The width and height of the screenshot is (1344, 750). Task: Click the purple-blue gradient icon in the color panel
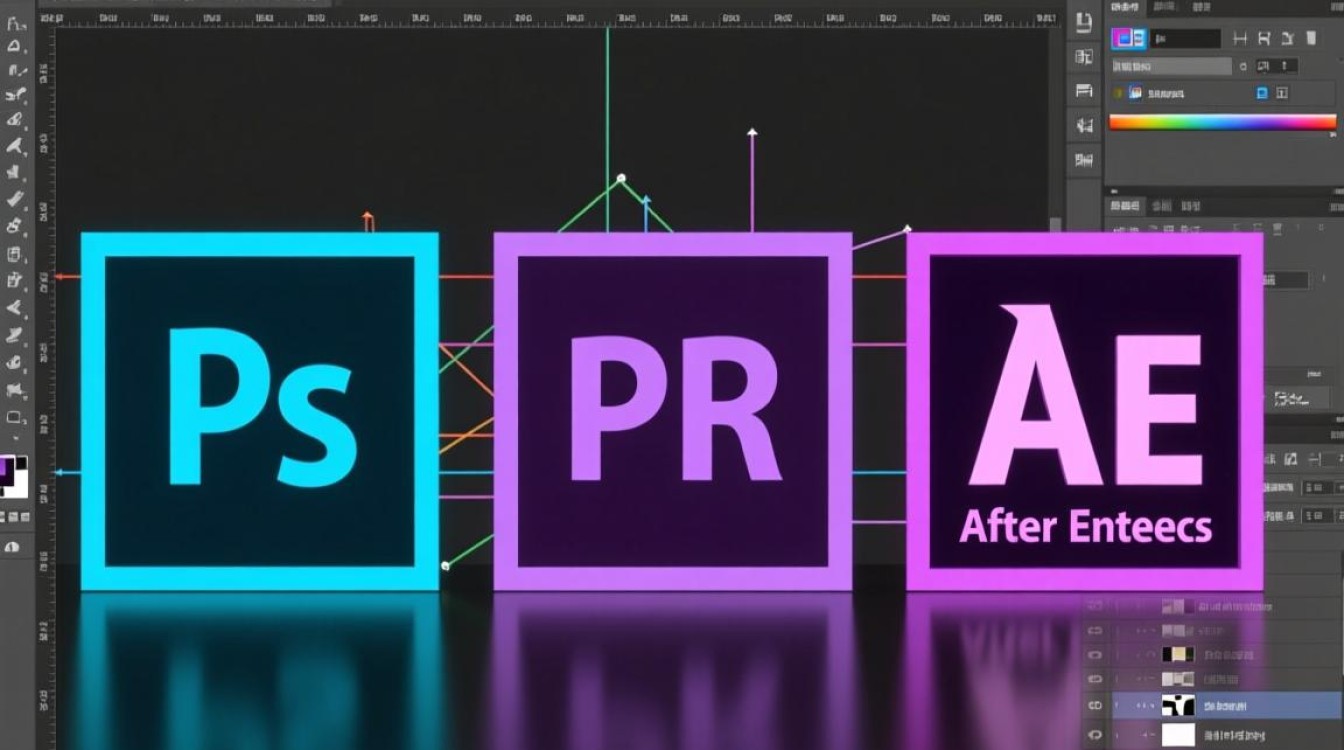coord(1129,39)
